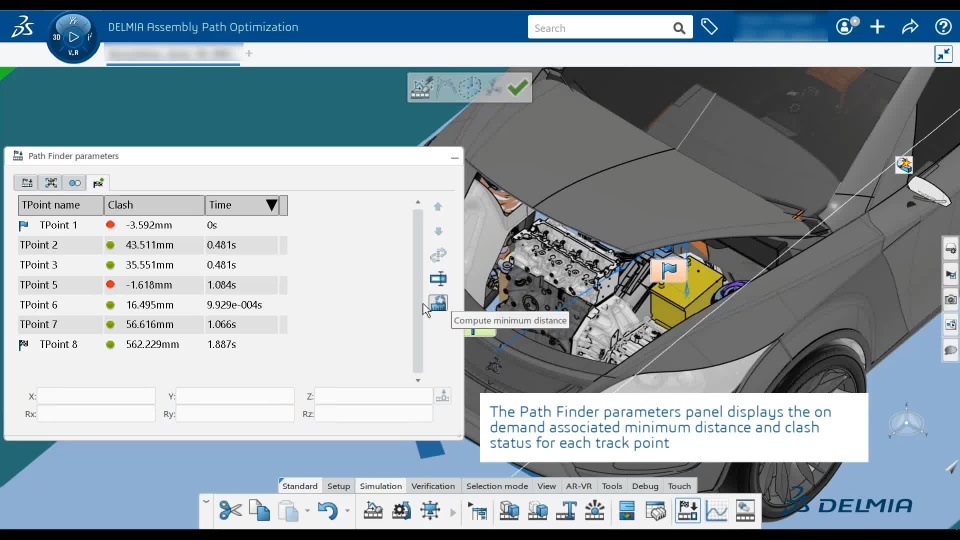This screenshot has width=960, height=540.
Task: Open the fourth track points tab
Action: 98,182
